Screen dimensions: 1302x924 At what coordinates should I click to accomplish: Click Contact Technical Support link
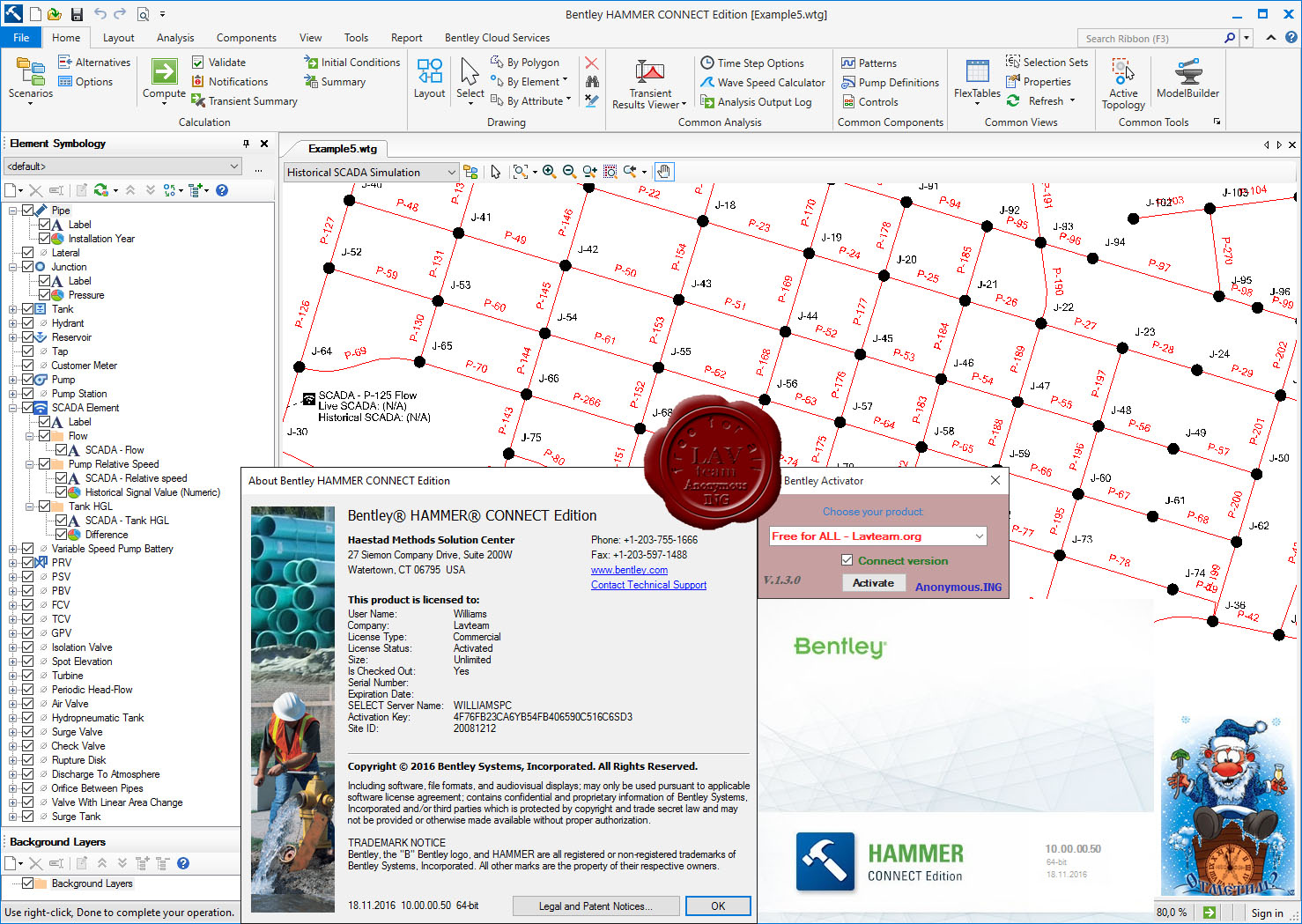click(x=648, y=585)
